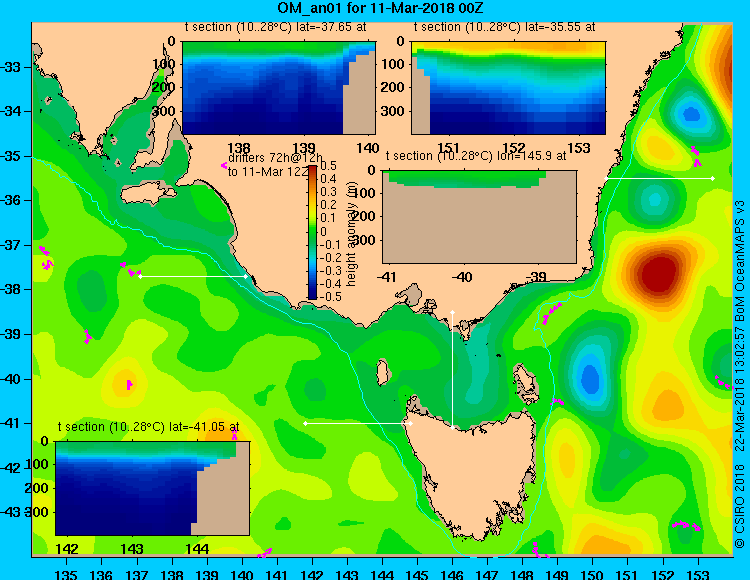Click the white section line west of Tasmania

coord(358,424)
